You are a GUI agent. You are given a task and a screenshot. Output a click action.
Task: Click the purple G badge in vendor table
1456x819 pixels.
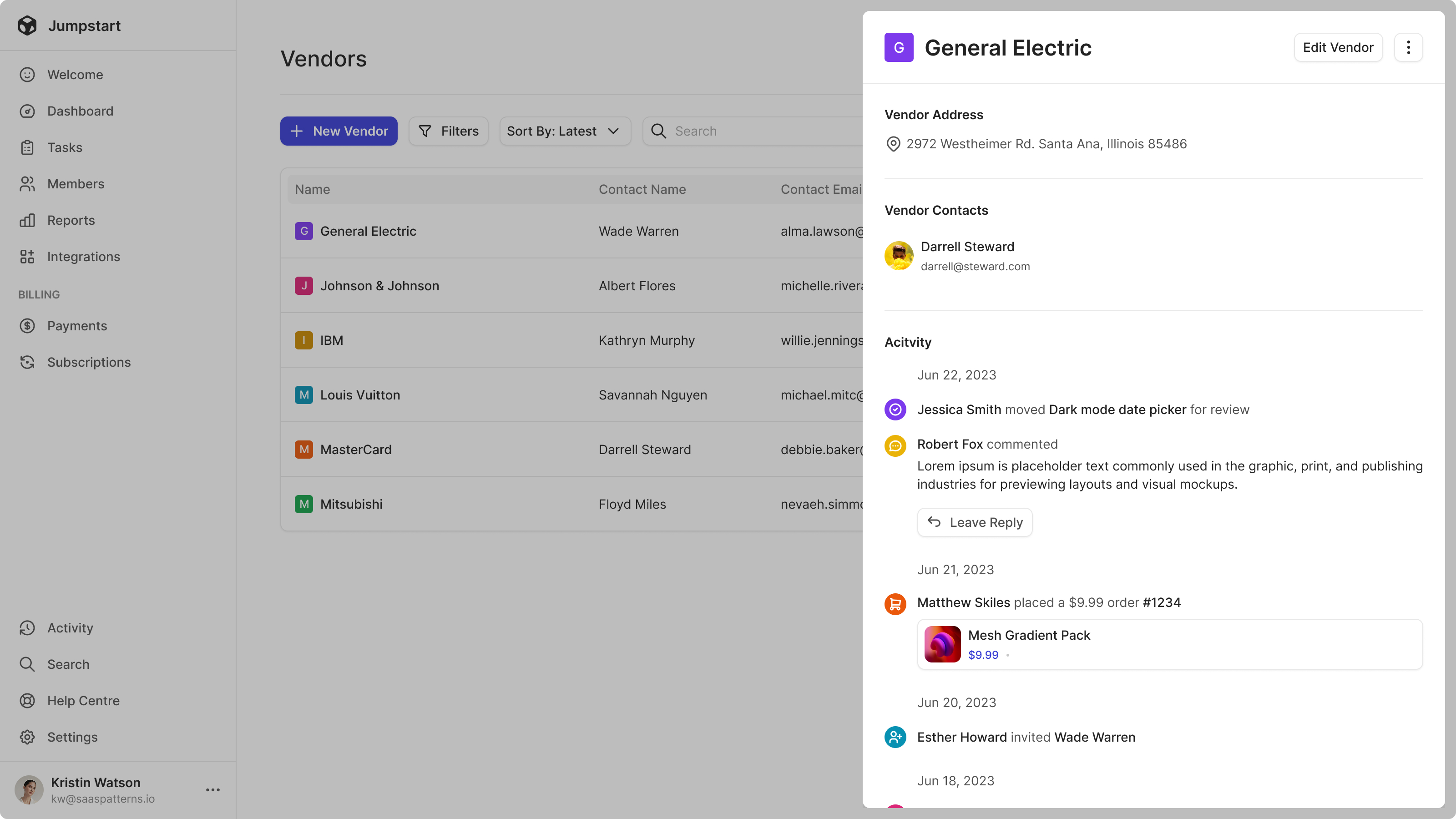[x=303, y=231]
